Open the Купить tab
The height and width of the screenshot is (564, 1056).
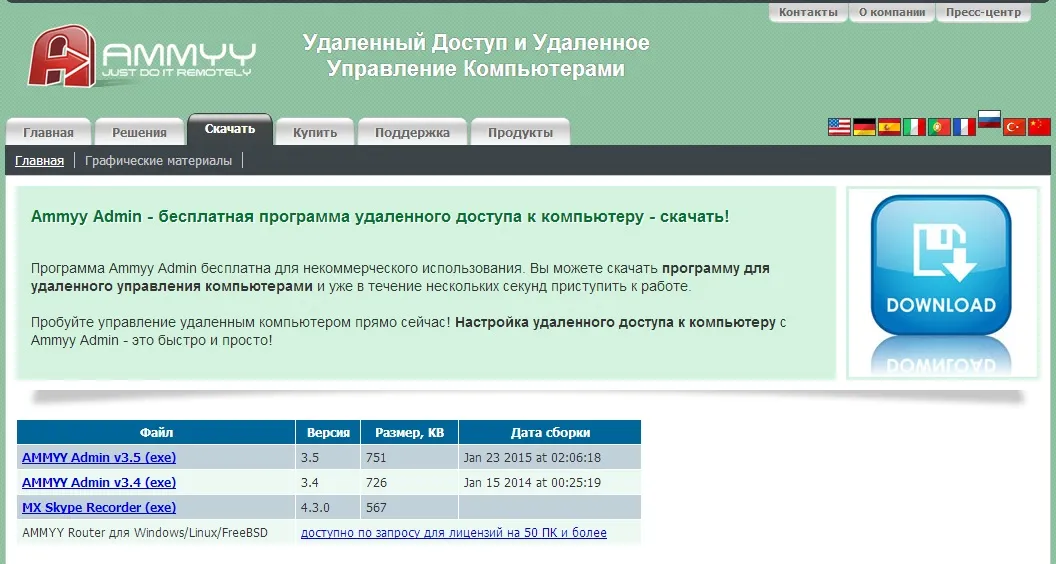click(x=314, y=132)
